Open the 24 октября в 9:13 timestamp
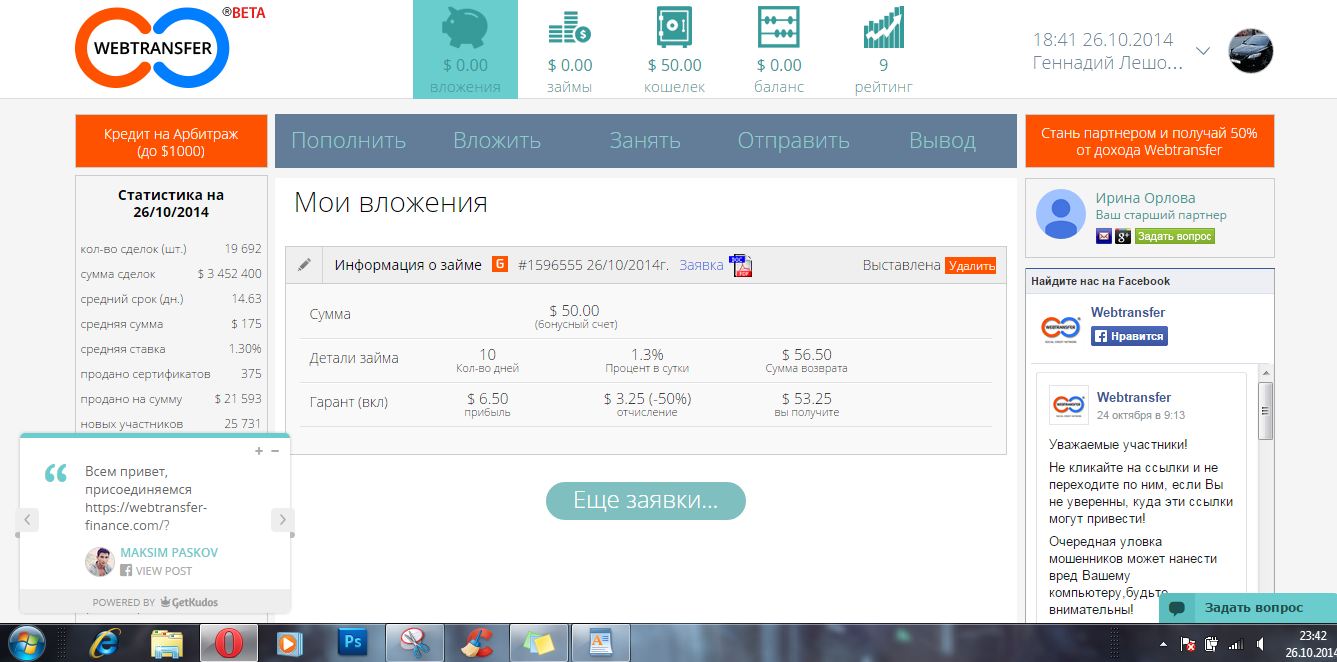 [1141, 415]
